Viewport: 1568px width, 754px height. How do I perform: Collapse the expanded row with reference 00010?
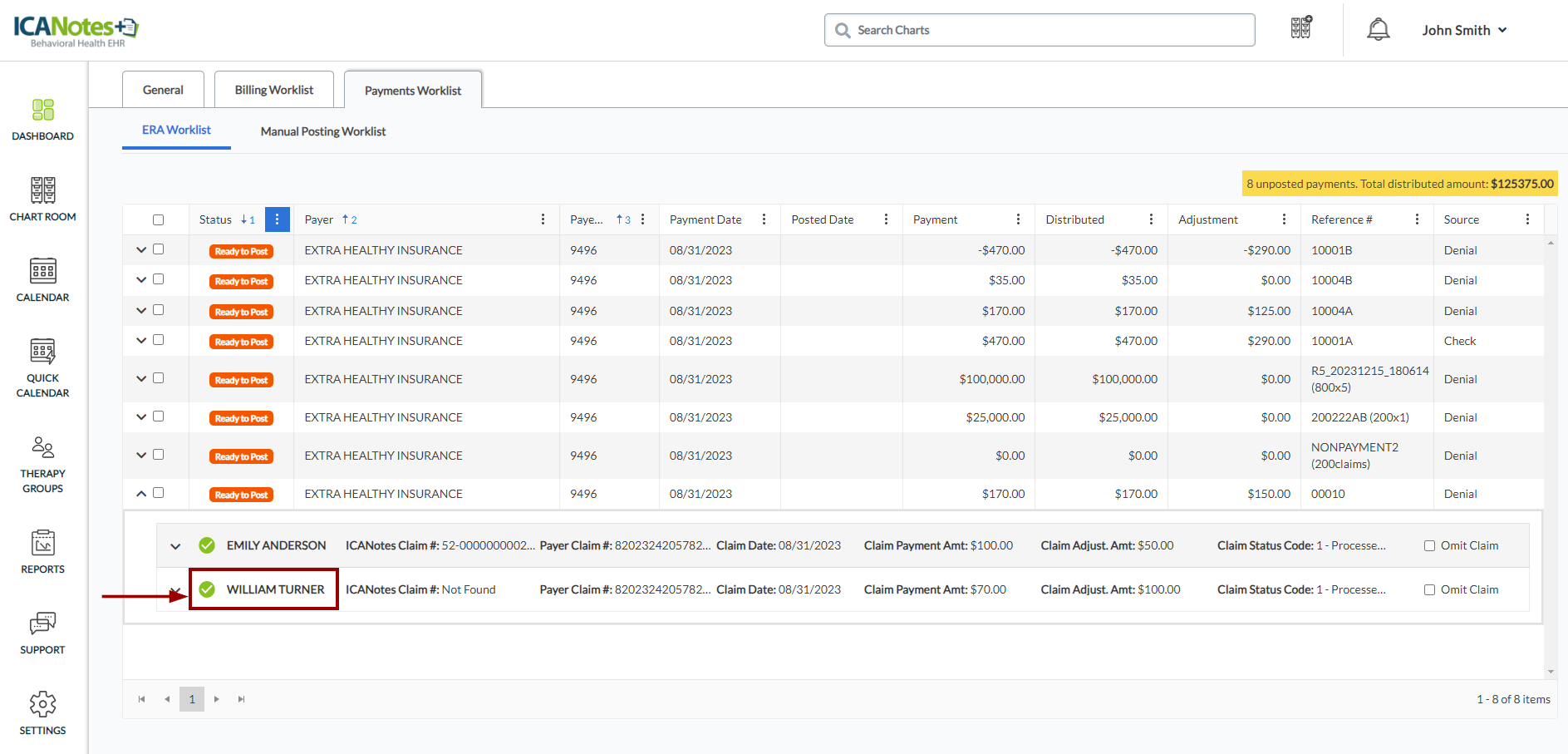coord(141,494)
